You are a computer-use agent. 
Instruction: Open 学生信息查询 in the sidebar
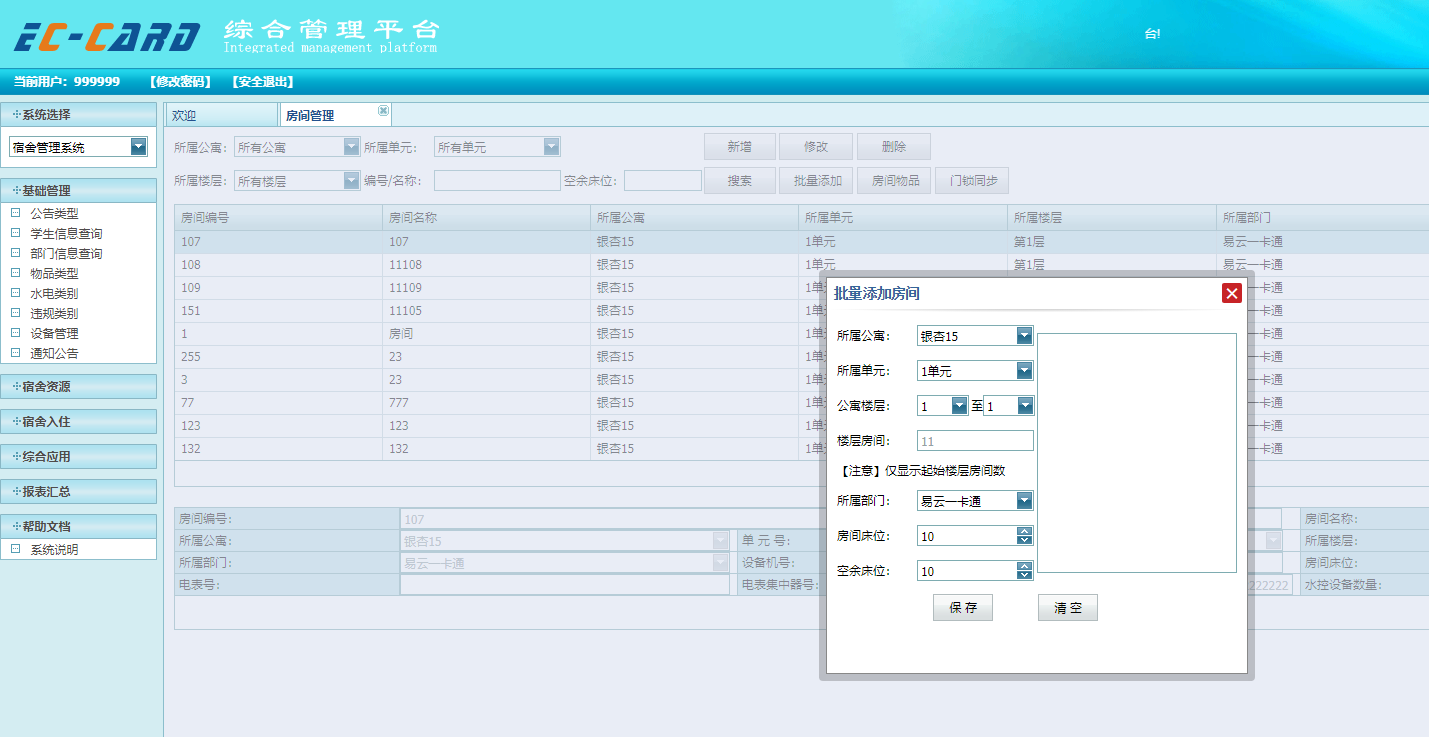click(66, 233)
